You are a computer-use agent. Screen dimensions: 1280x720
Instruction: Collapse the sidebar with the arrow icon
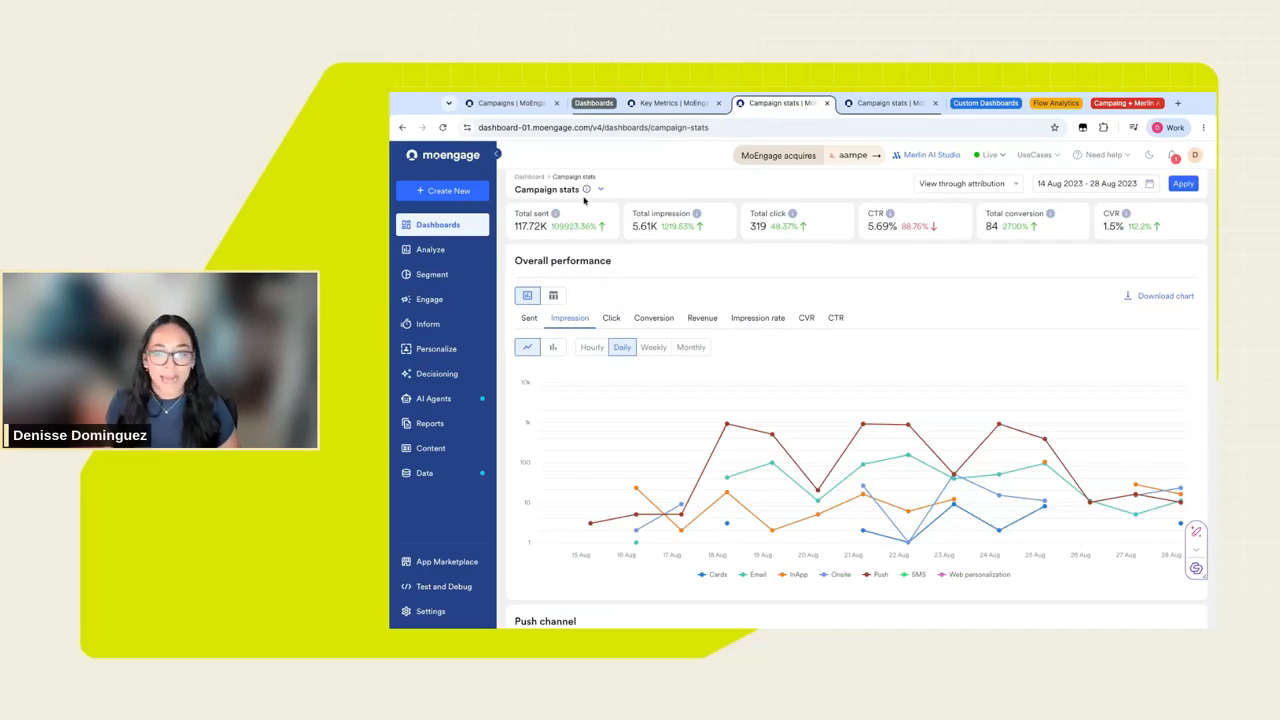496,154
